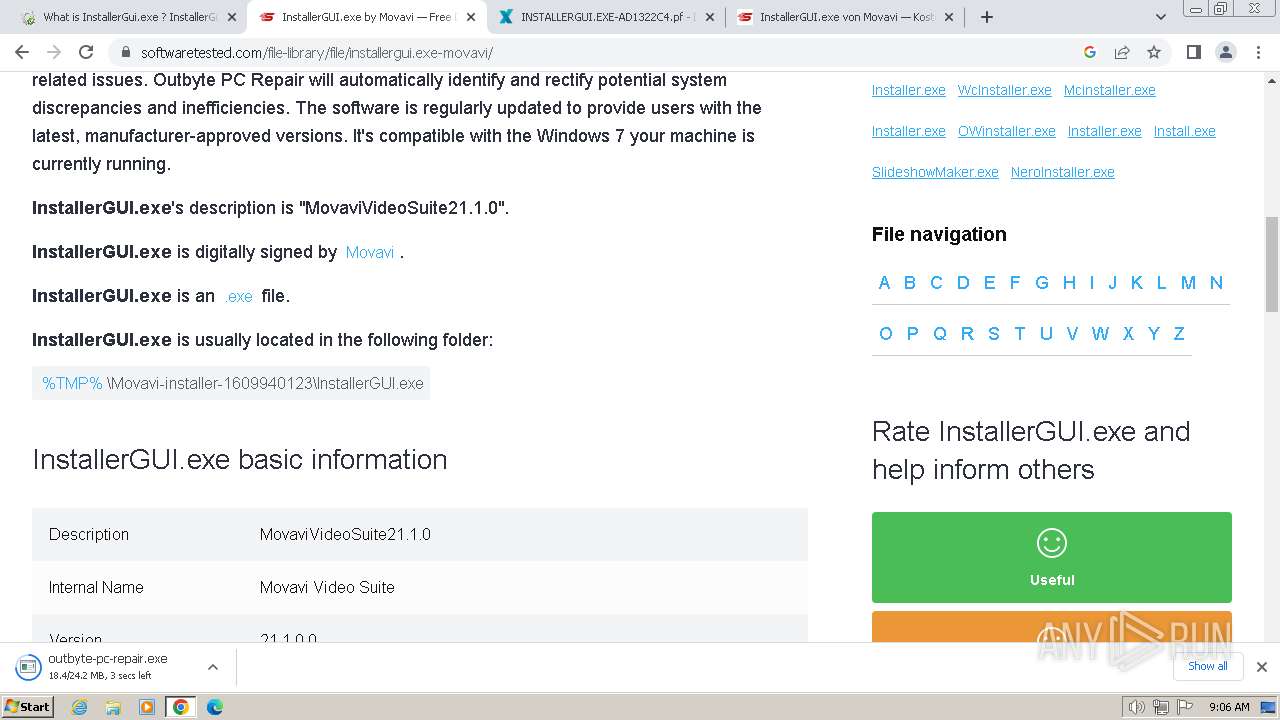Navigate to files starting with N
Viewport: 1280px width, 720px height.
1216,283
